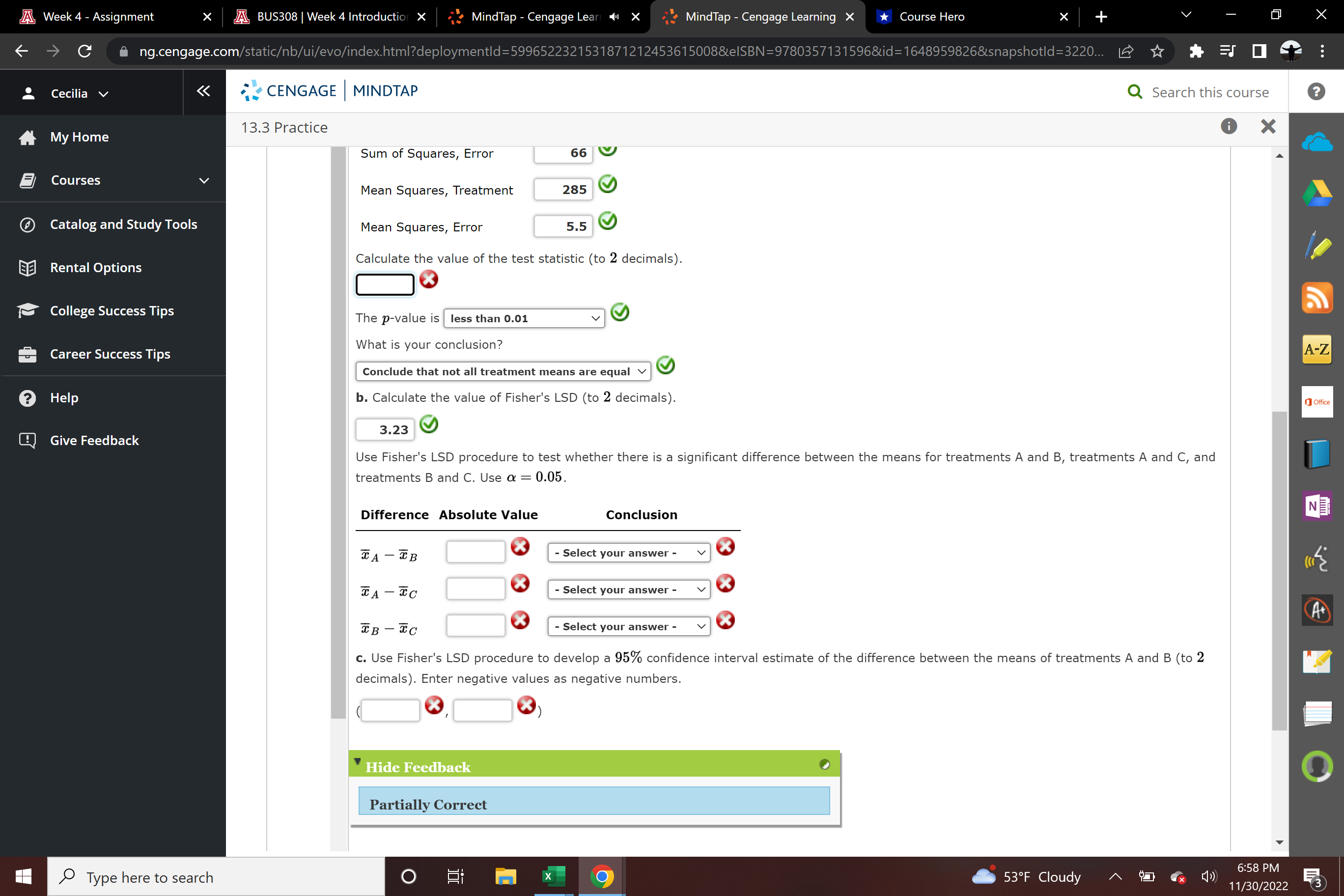Open Help from the sidebar
Screen dimensions: 1344x896
click(x=64, y=397)
